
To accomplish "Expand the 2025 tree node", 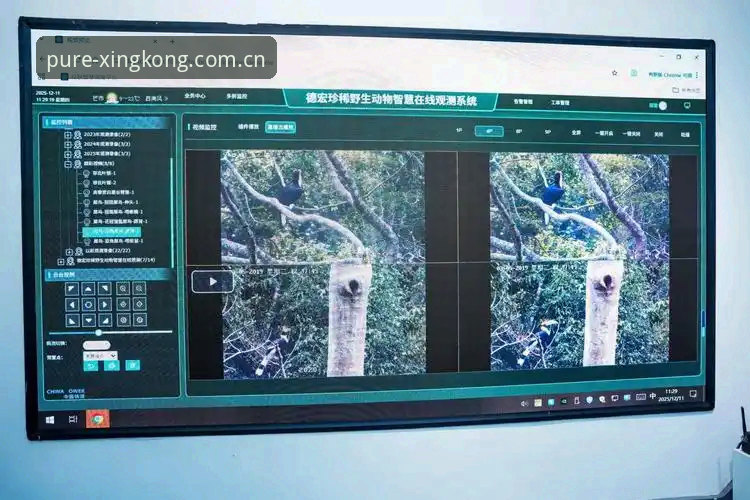I will [x=68, y=154].
